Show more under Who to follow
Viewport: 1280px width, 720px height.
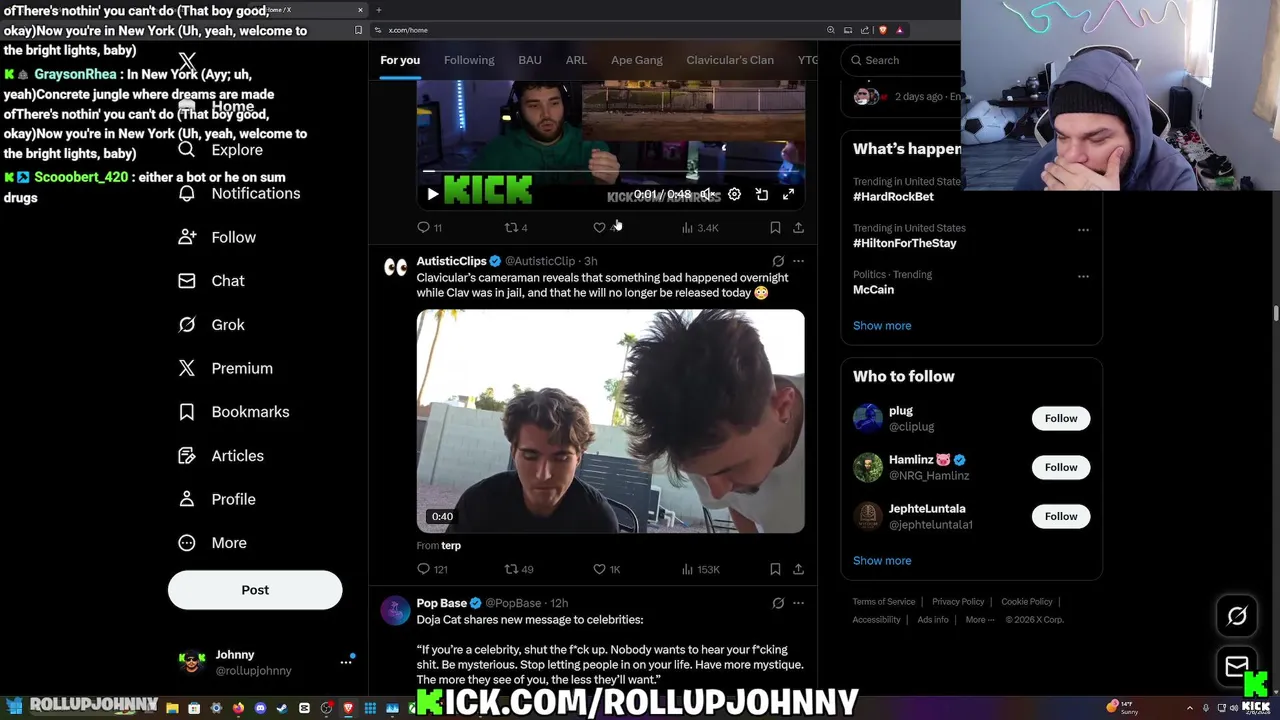[x=882, y=561]
